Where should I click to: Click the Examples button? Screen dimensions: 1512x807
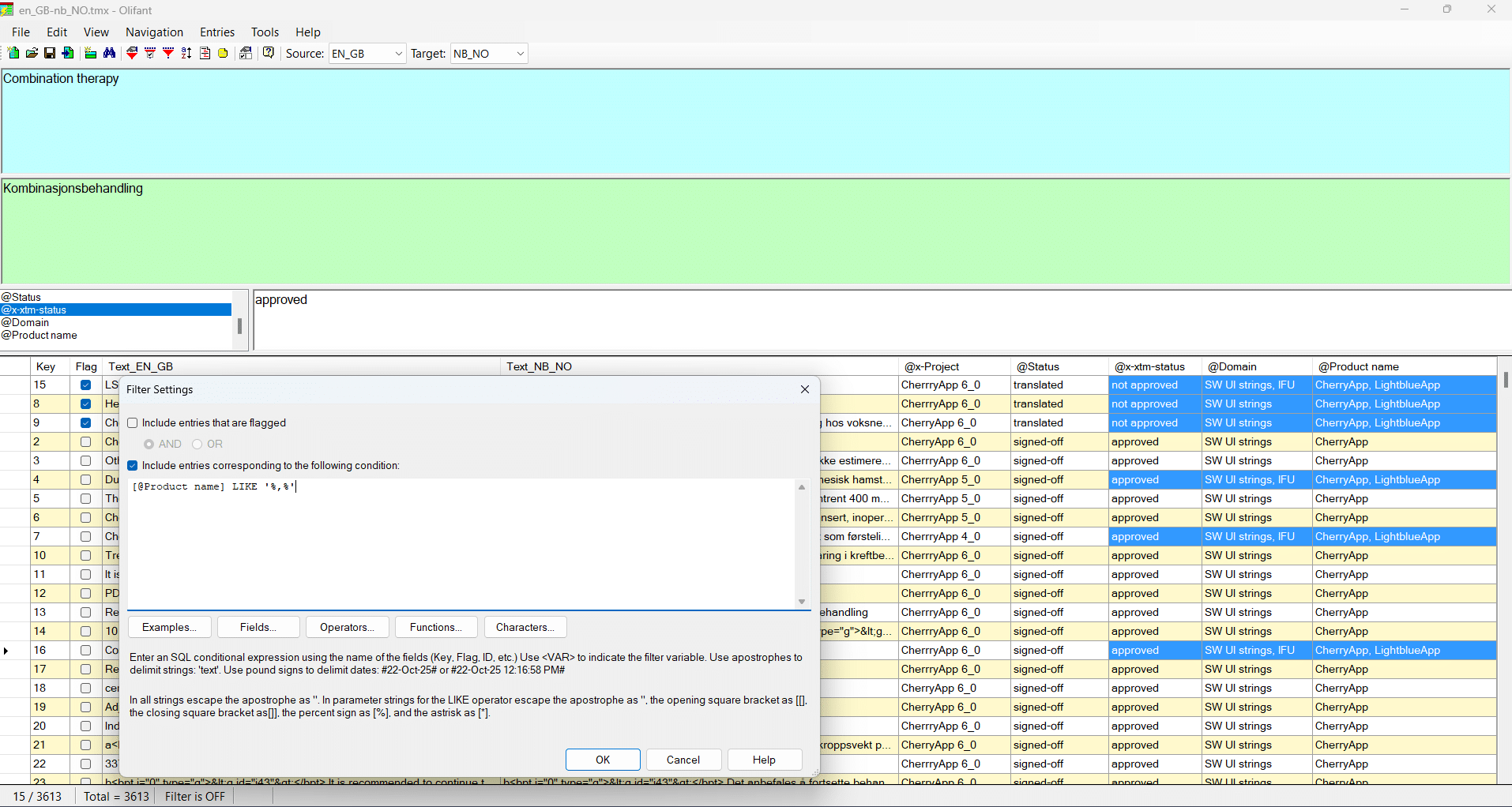coord(169,627)
